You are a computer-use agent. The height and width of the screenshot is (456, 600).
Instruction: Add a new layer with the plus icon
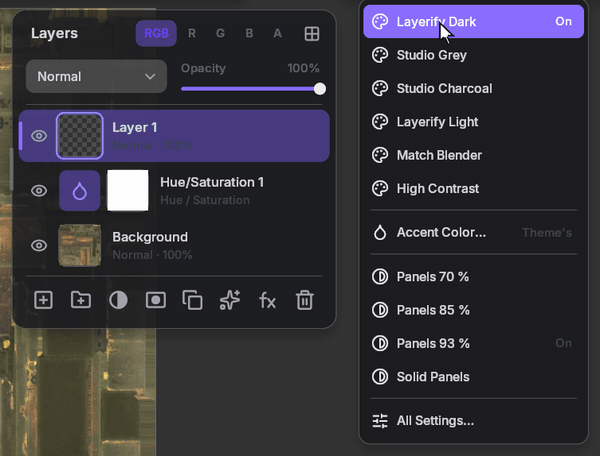tap(43, 300)
